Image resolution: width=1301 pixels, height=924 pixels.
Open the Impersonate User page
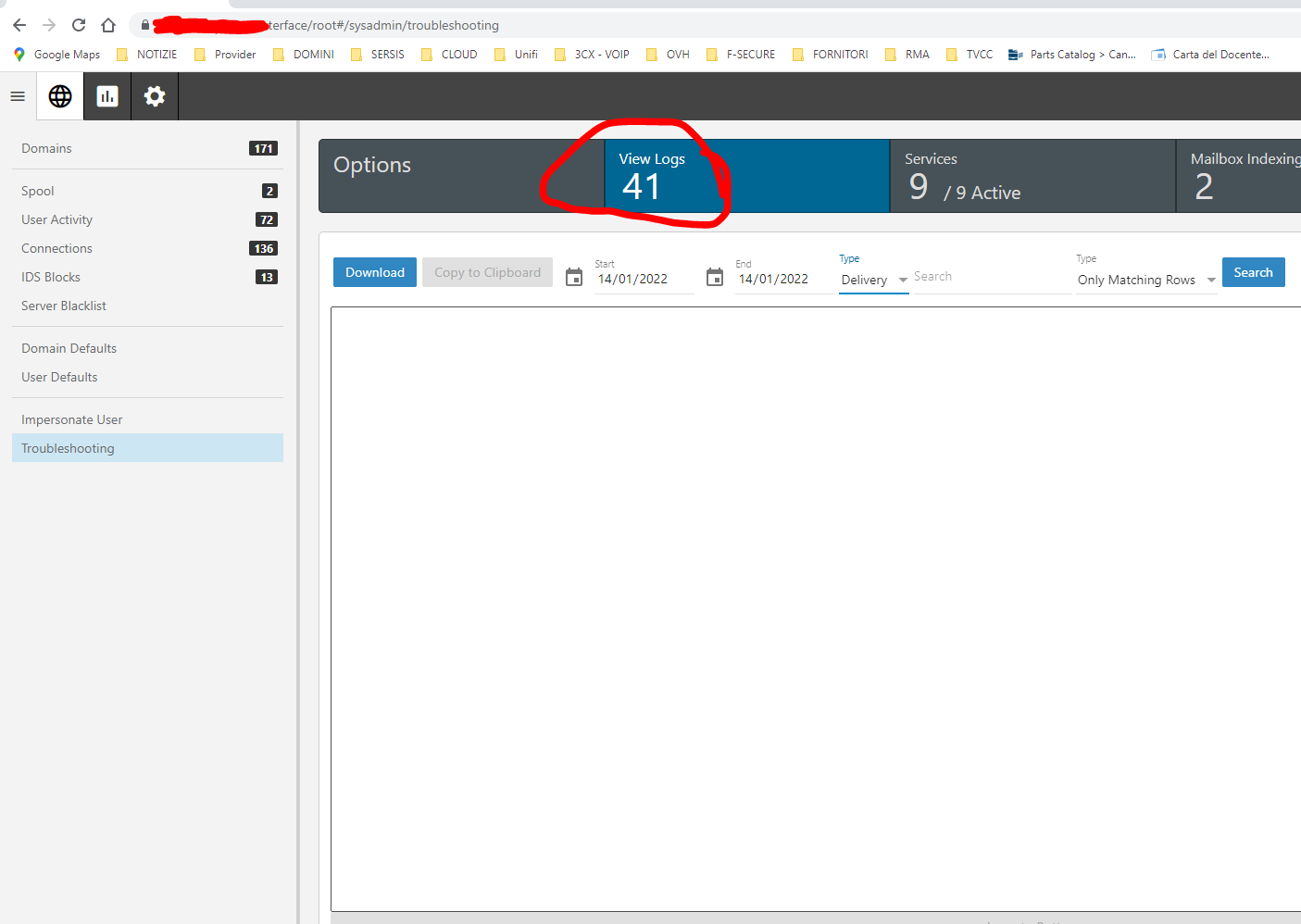pos(72,419)
